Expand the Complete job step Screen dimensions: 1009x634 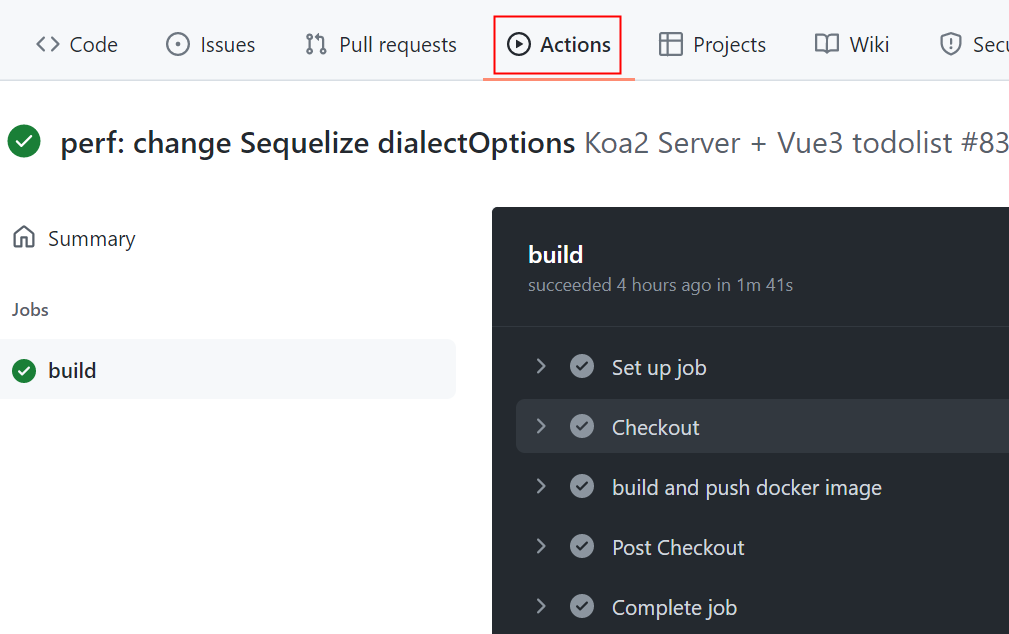[541, 607]
